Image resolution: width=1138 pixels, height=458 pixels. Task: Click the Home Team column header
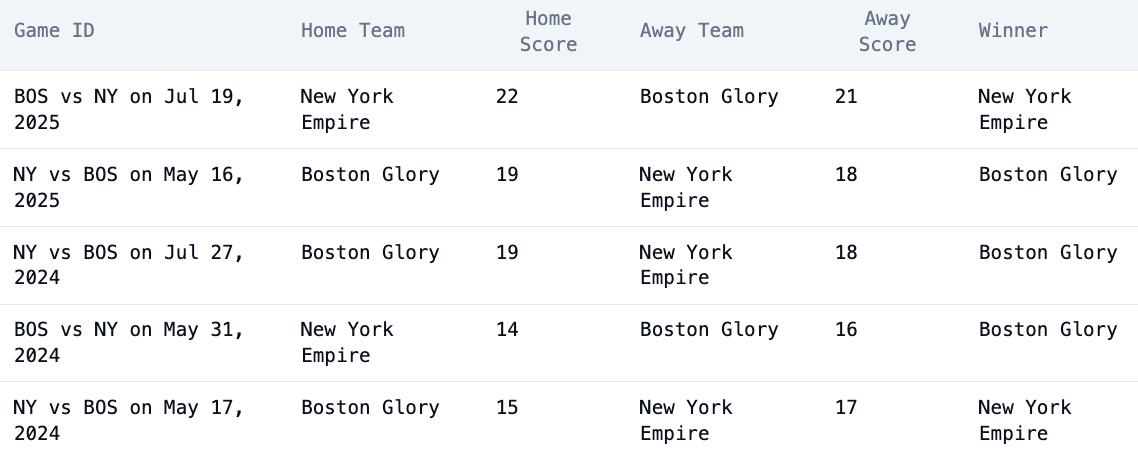coord(352,31)
